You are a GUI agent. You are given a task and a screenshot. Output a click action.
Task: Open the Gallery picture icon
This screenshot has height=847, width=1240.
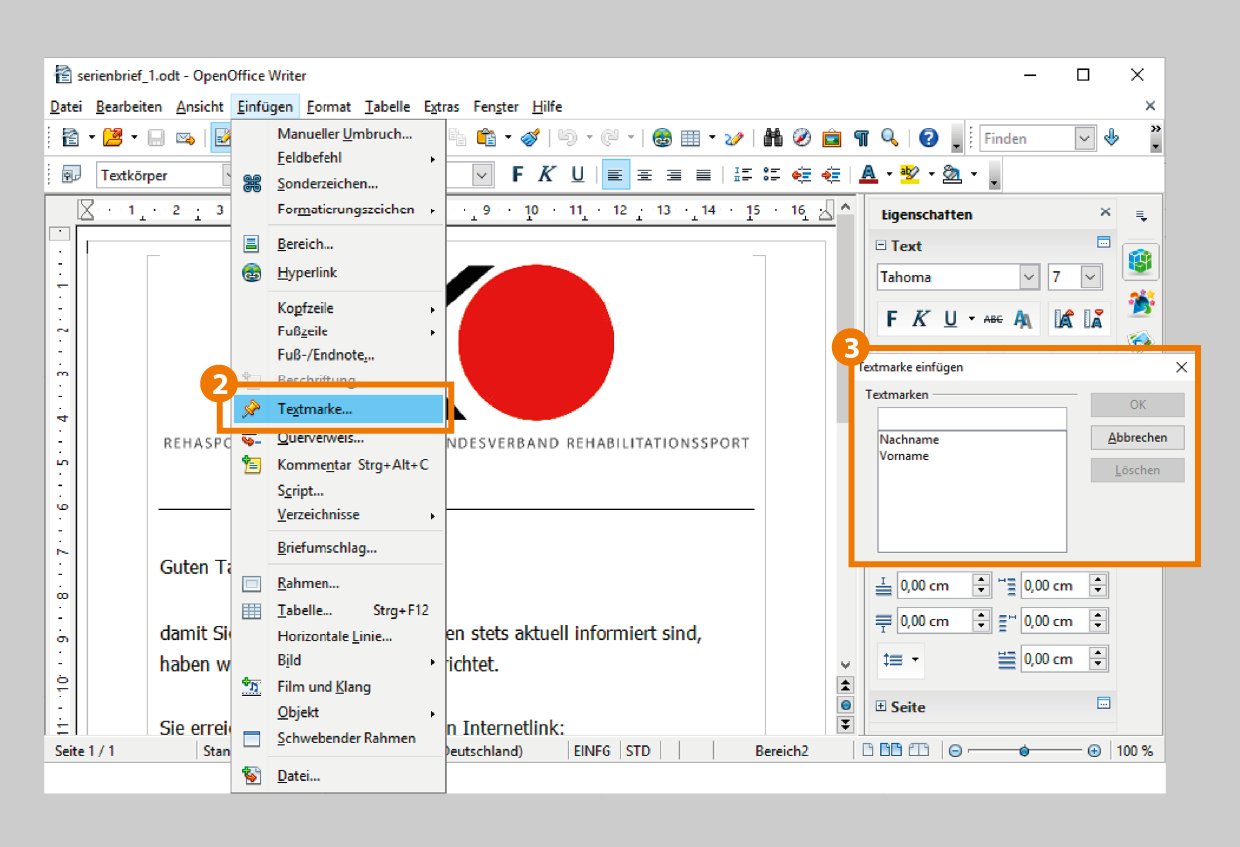(x=831, y=138)
